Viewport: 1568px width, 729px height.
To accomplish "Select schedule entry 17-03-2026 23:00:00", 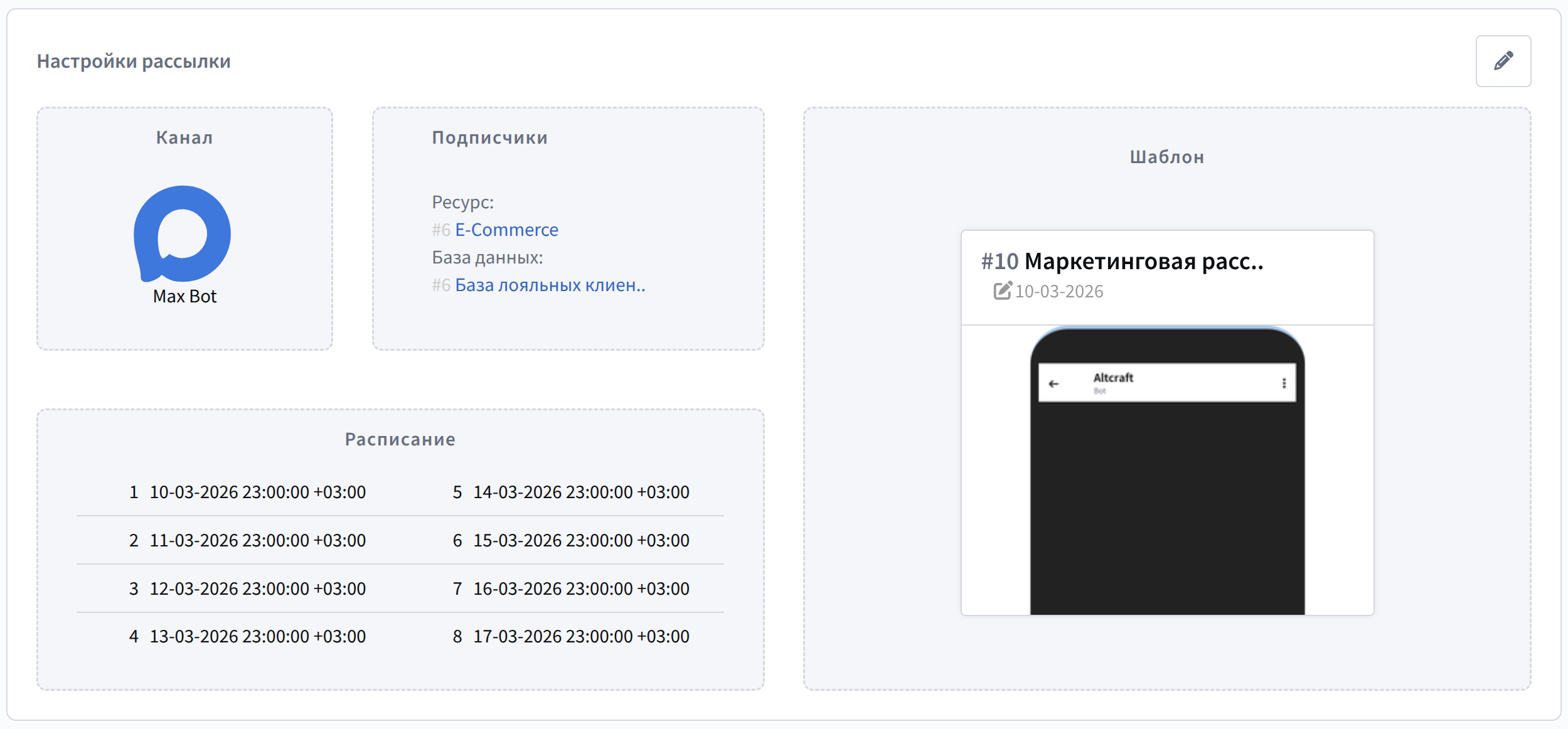I will click(x=581, y=636).
